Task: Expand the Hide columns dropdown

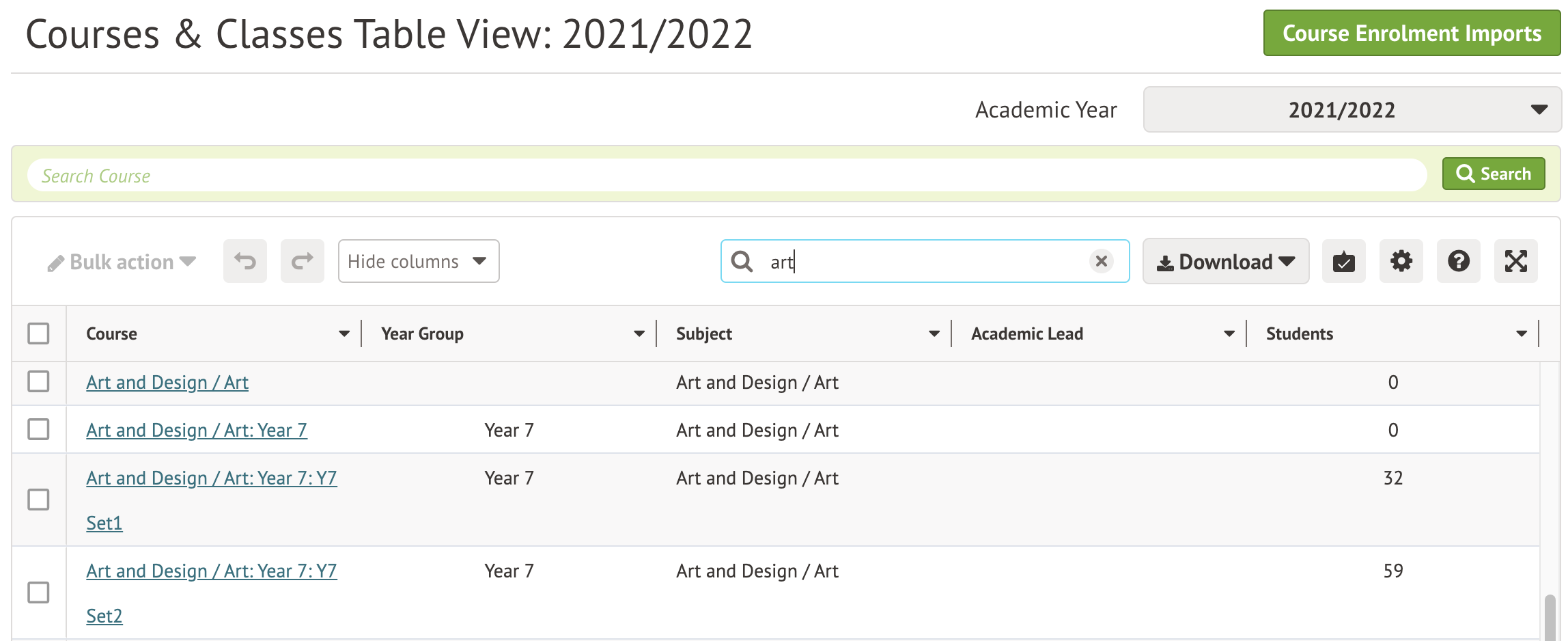Action: 418,261
